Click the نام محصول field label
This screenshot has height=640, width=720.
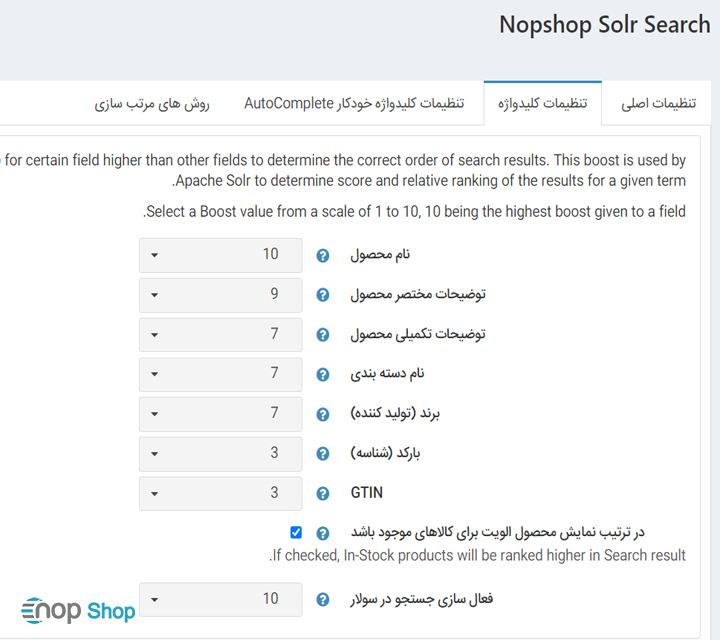380,254
